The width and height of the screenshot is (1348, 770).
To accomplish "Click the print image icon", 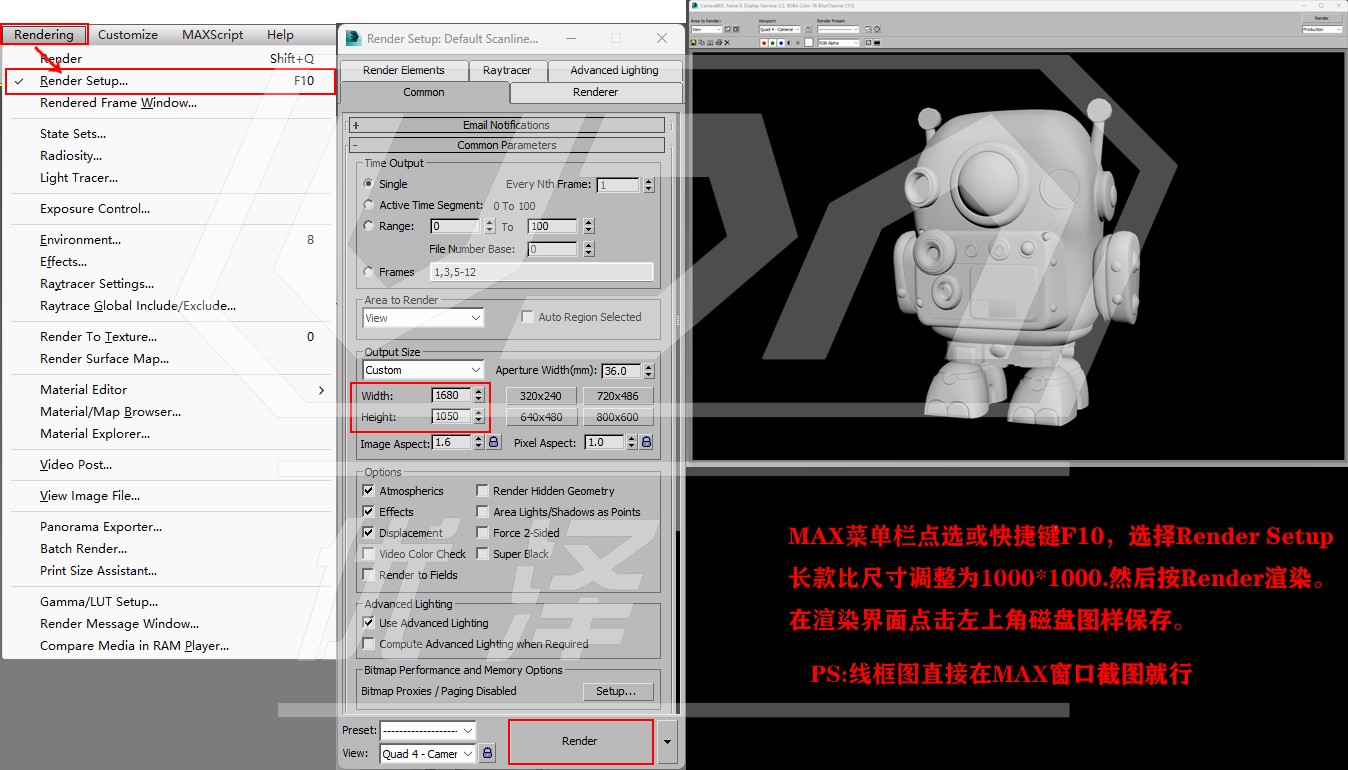I will [718, 43].
